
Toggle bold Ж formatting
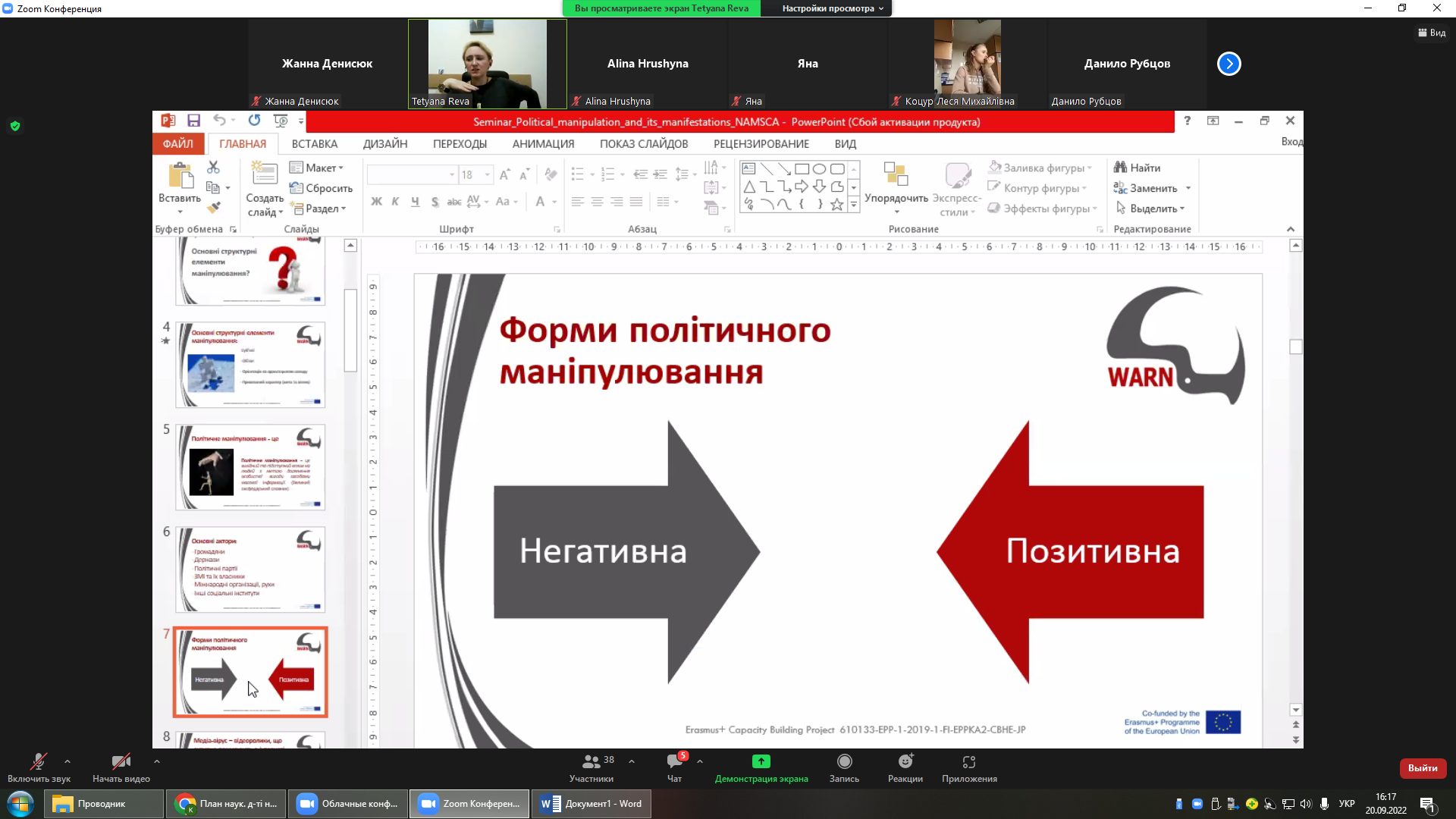pos(376,202)
